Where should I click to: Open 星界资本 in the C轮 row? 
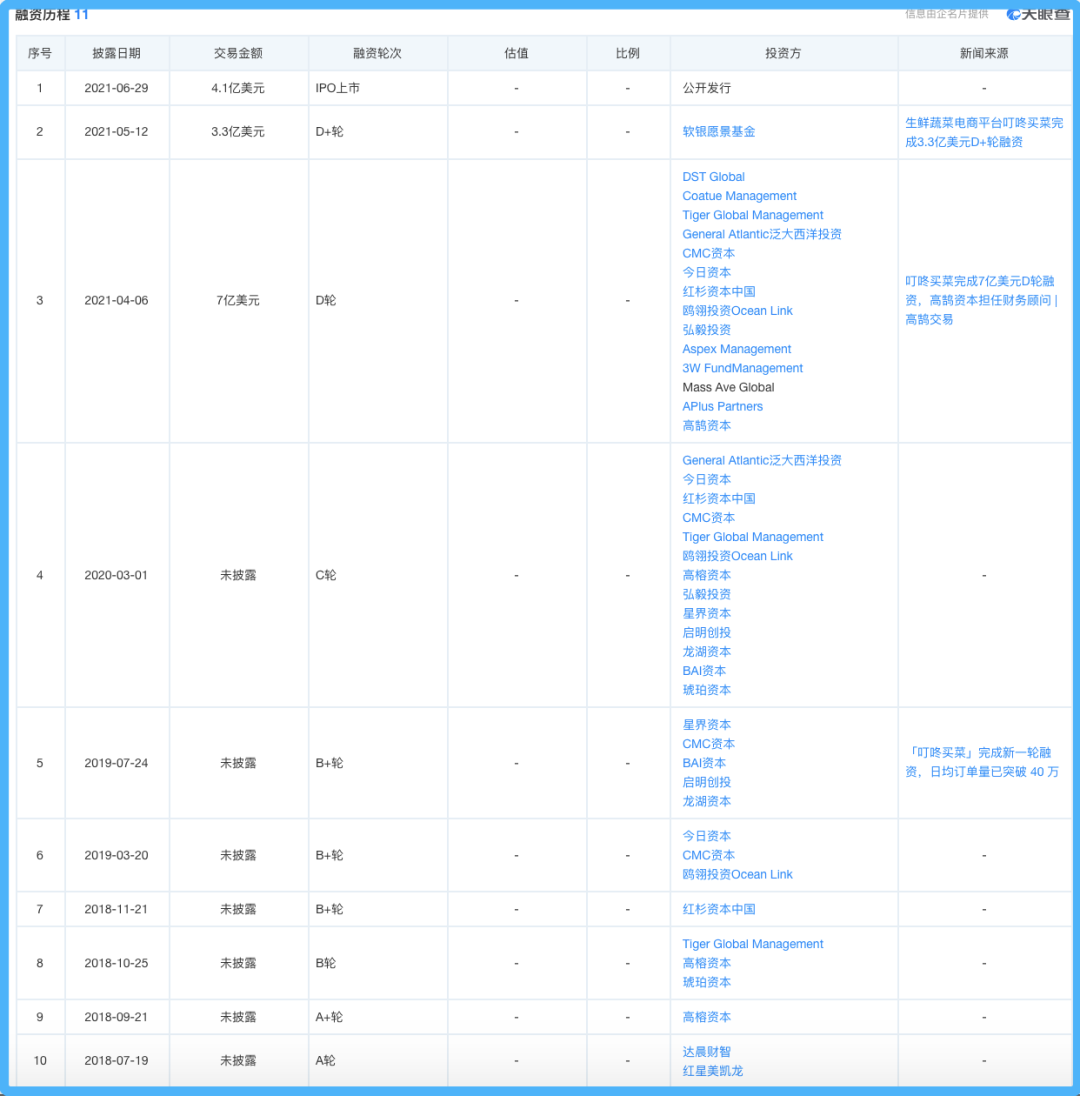707,613
